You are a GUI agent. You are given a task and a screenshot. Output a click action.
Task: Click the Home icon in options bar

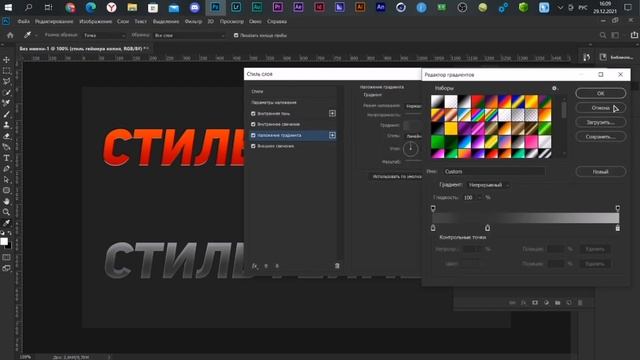coord(10,36)
